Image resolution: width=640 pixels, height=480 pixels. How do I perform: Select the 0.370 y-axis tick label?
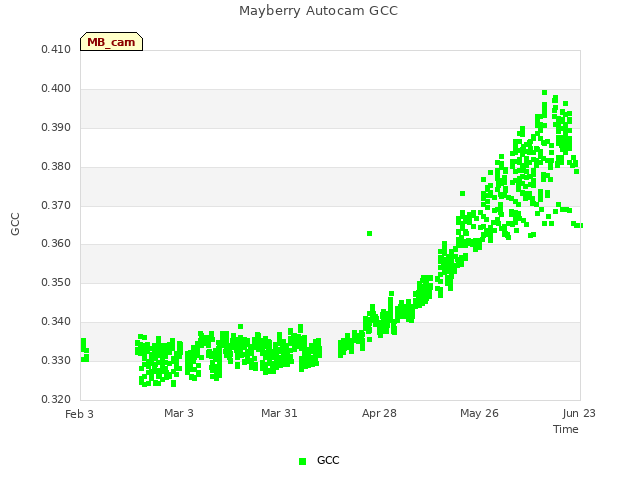pos(56,205)
